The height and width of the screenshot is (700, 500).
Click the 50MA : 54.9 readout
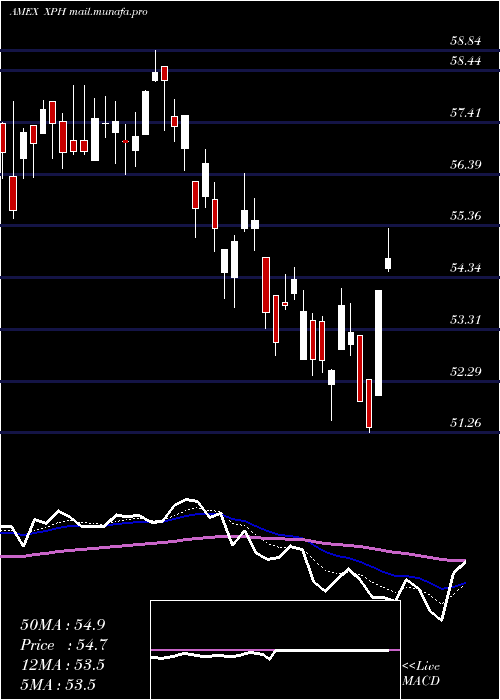pos(63,625)
